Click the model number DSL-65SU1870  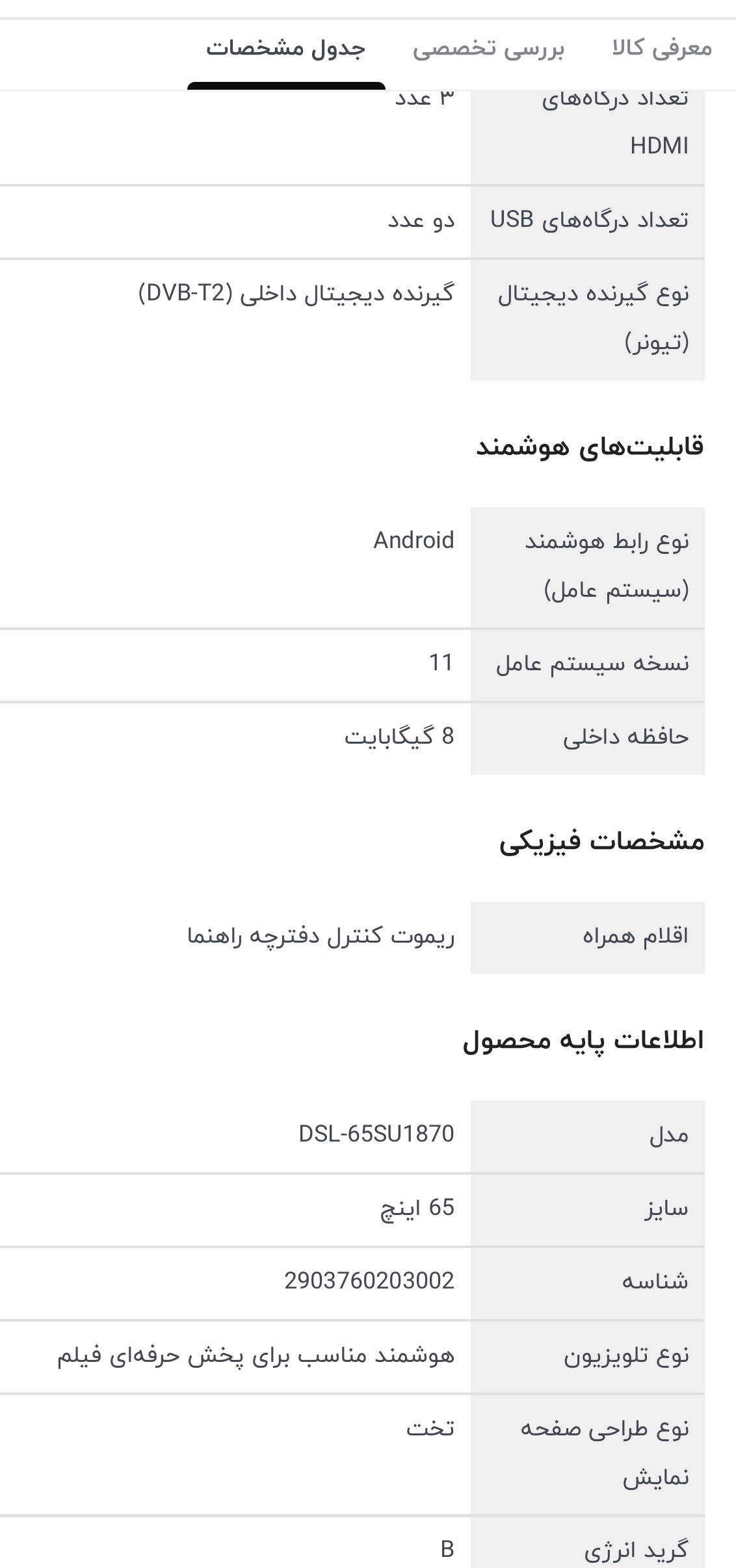376,1134
